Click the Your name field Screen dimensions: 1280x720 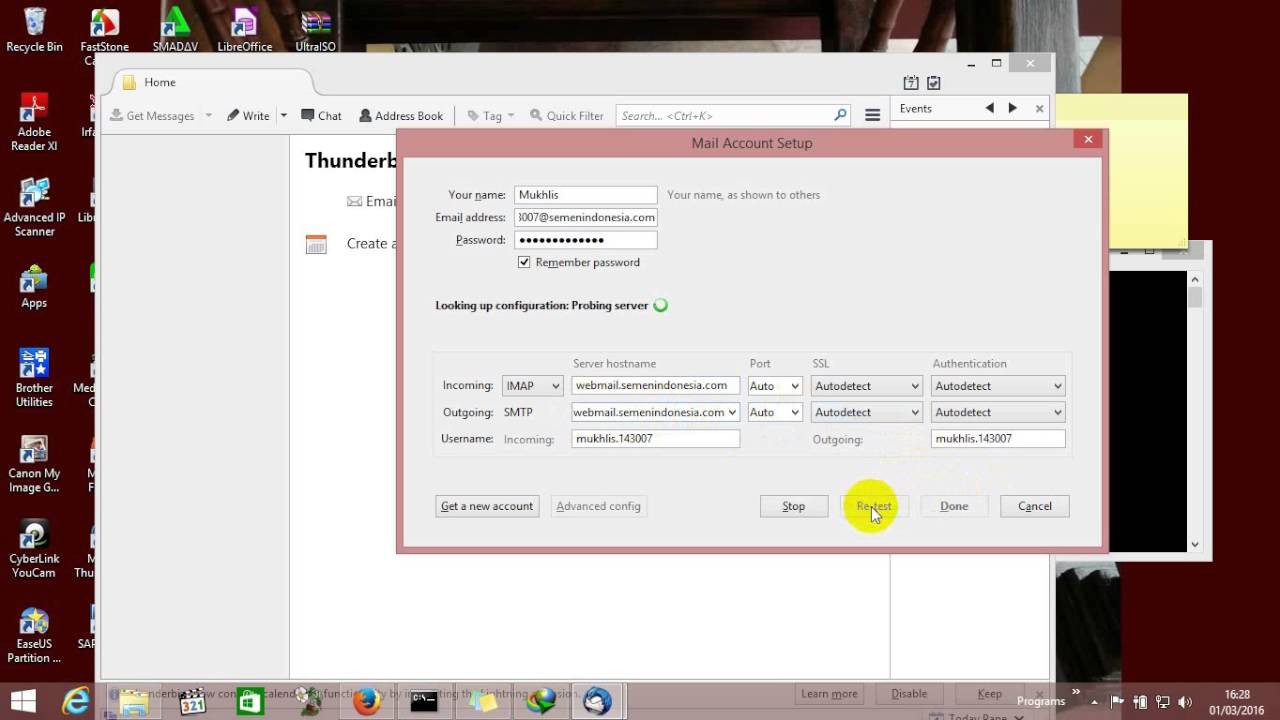(586, 195)
